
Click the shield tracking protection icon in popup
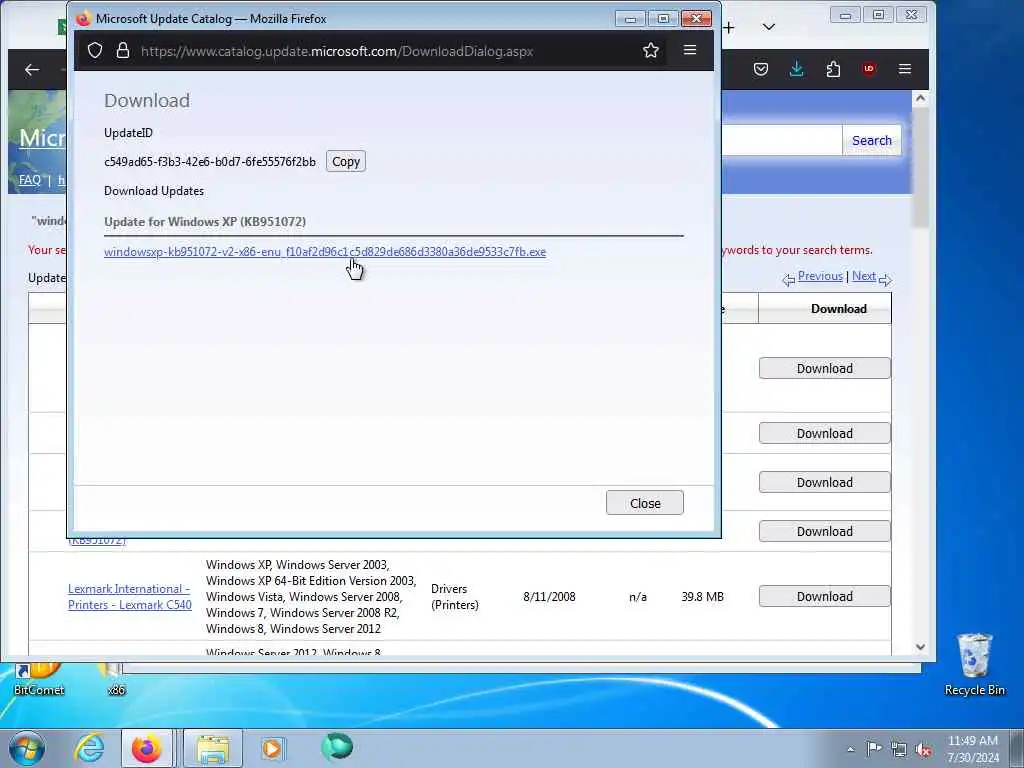95,50
